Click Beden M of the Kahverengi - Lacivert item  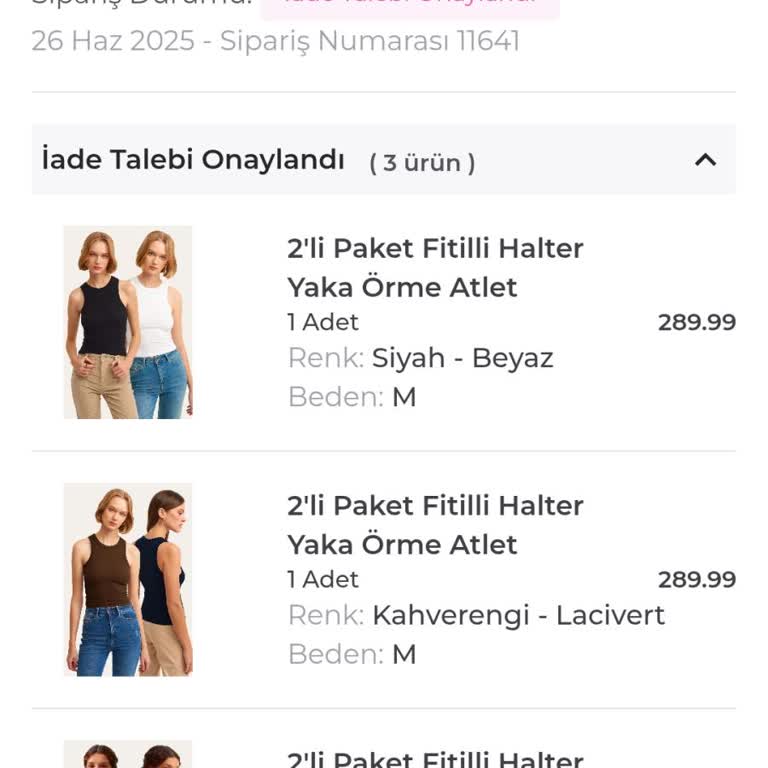[x=403, y=654]
